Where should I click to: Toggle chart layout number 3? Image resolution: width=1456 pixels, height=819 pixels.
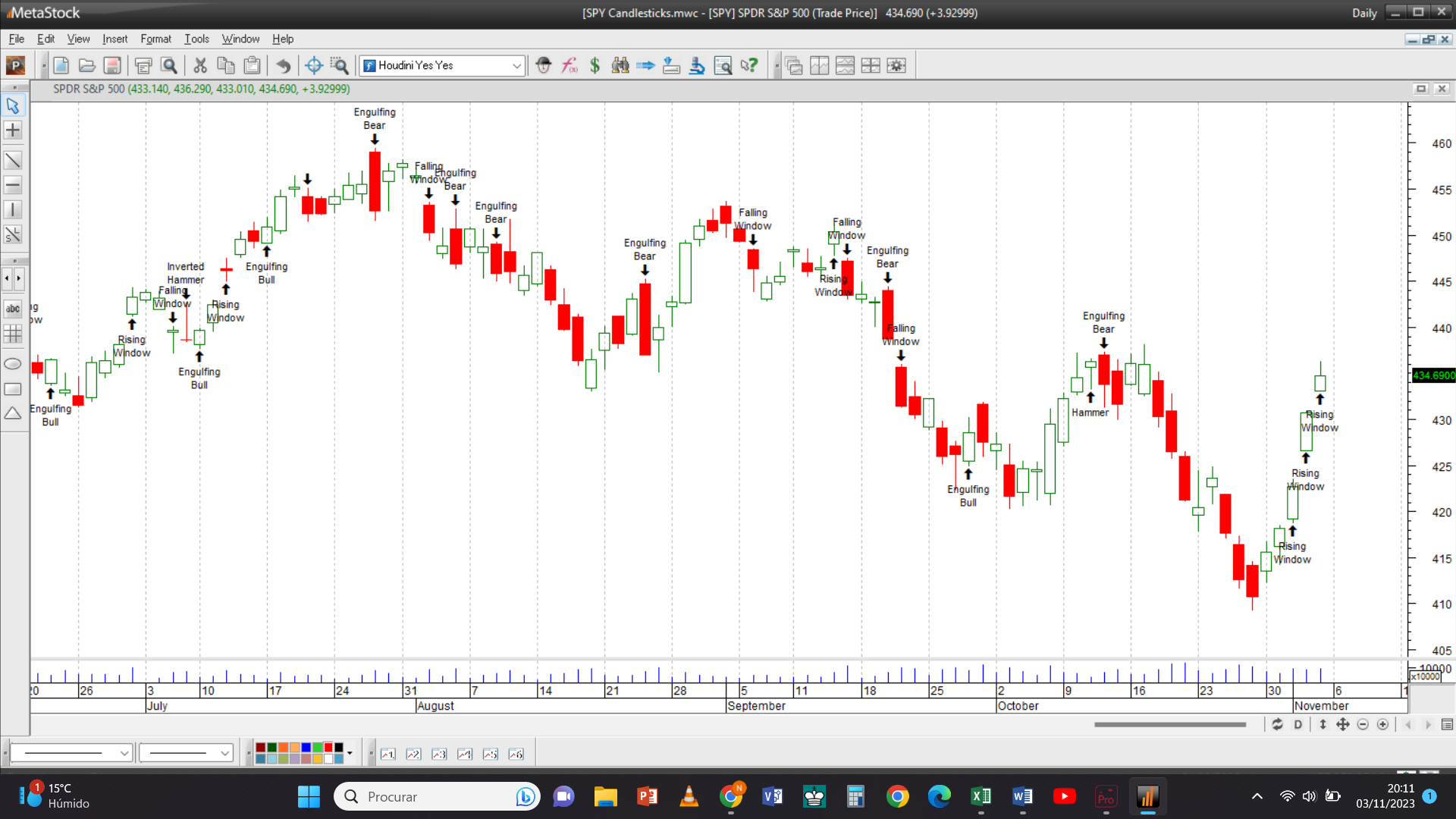coord(439,754)
